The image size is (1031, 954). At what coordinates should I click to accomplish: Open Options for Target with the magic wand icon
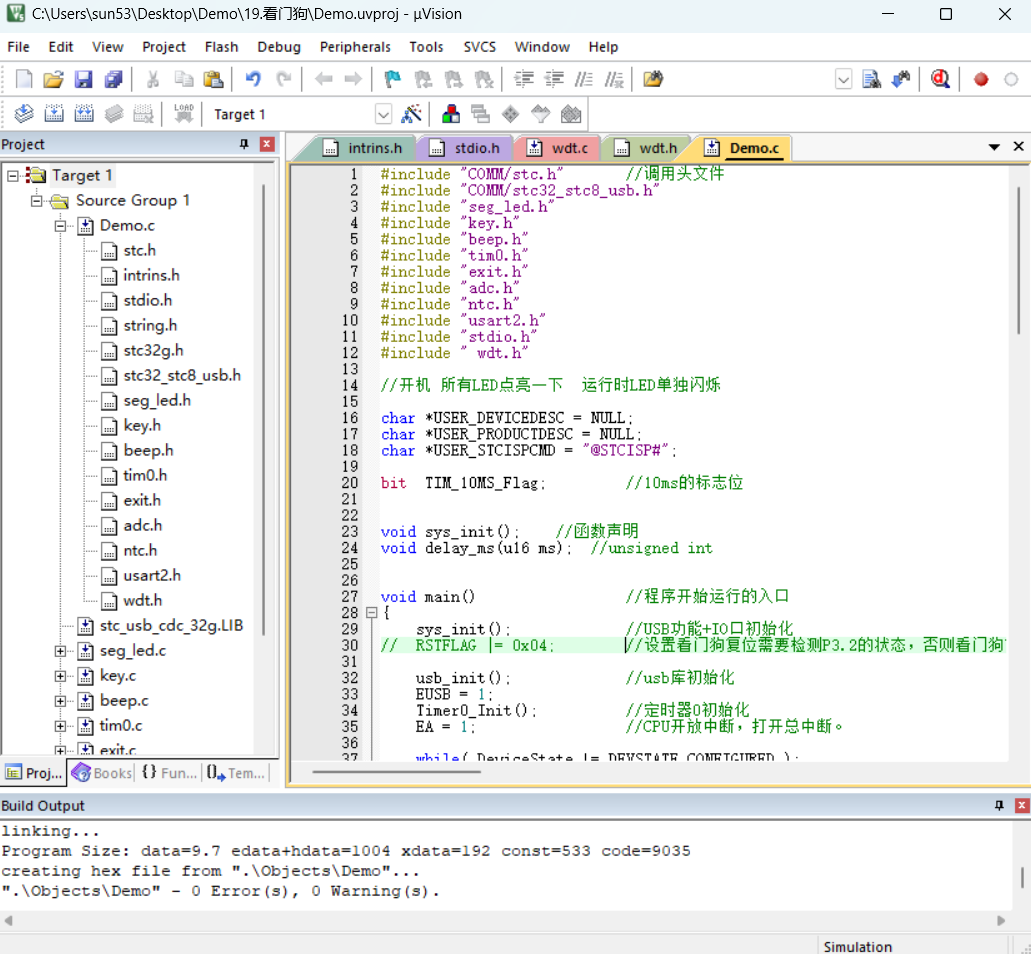pos(412,114)
